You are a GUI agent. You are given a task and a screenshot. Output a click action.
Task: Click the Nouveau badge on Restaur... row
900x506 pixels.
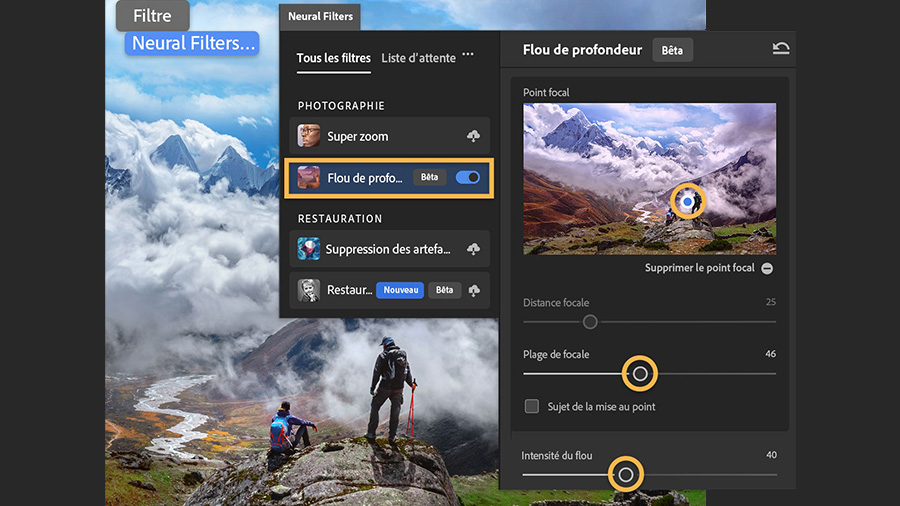tap(400, 290)
